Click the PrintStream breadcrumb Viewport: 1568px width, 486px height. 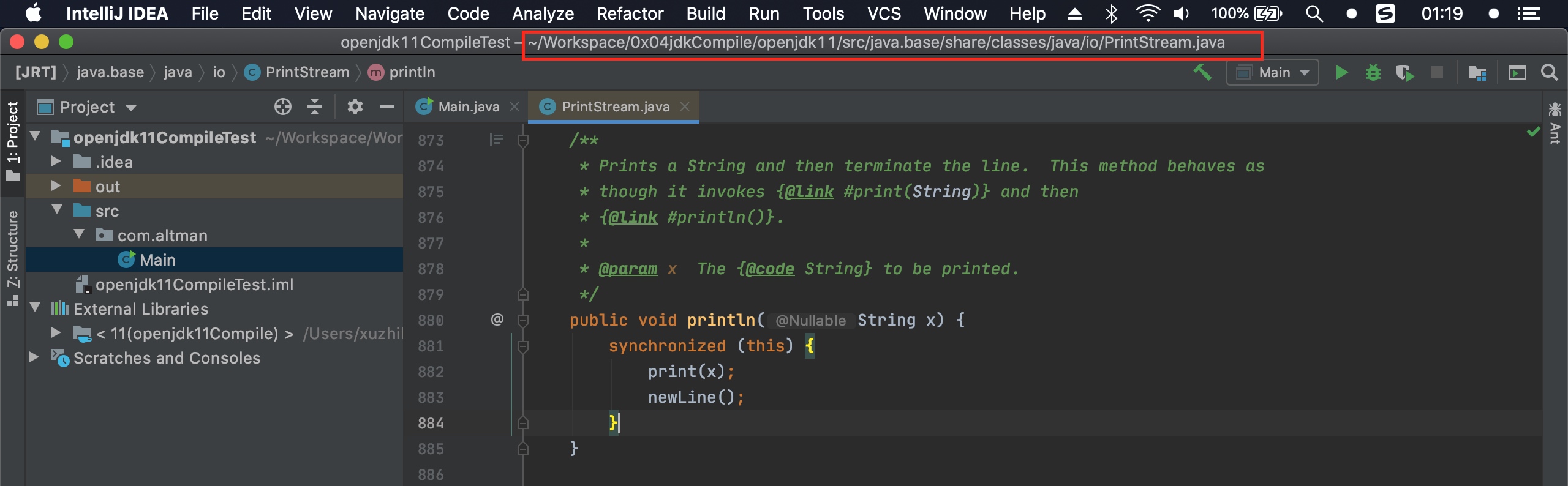(297, 72)
